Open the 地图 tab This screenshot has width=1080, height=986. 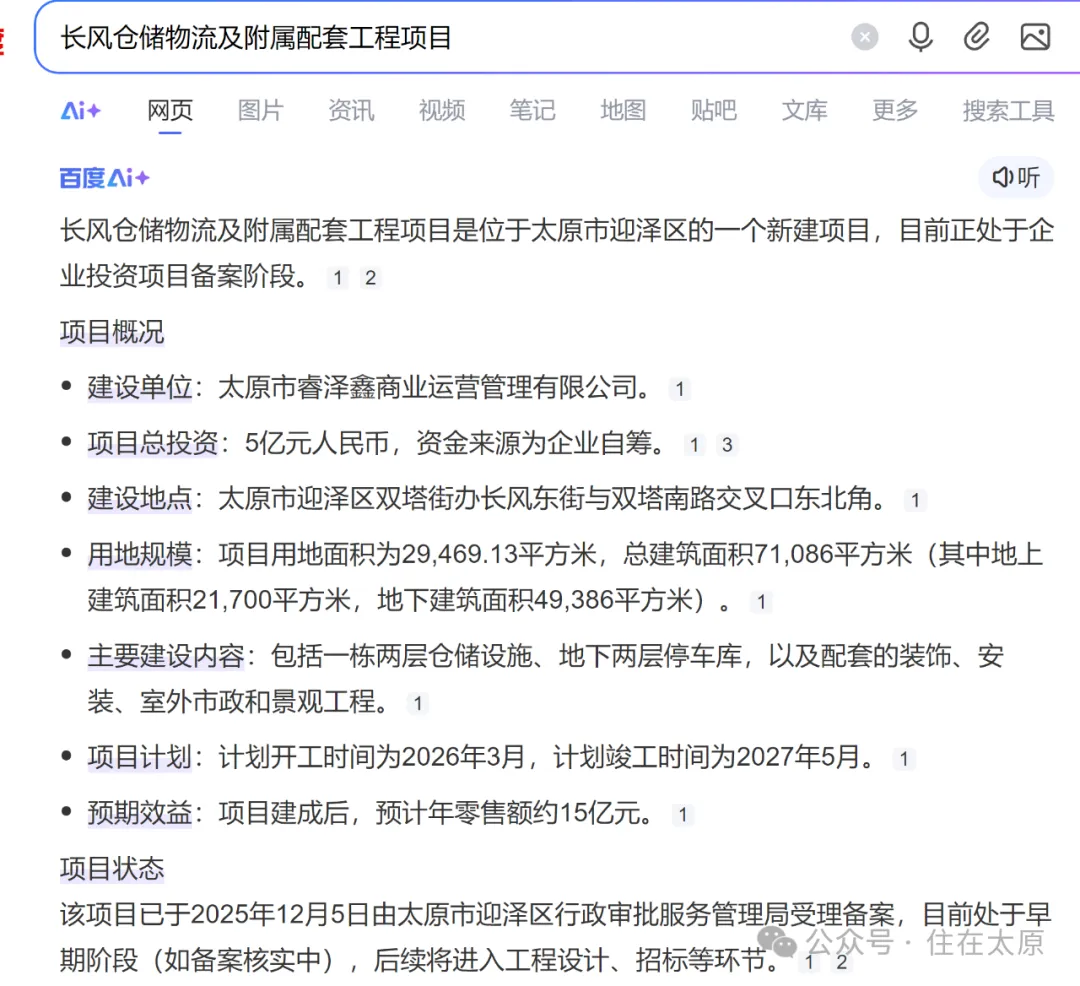[623, 111]
